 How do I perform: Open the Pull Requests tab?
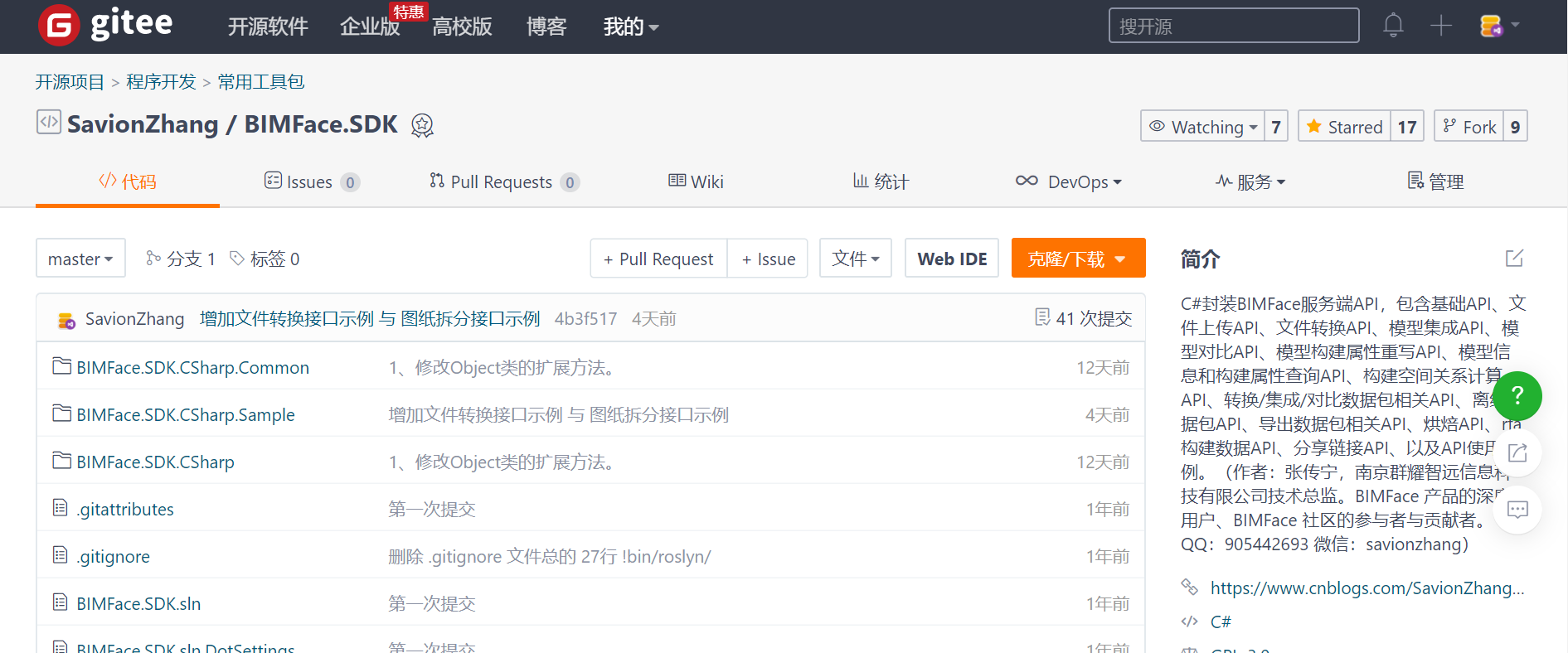[504, 181]
